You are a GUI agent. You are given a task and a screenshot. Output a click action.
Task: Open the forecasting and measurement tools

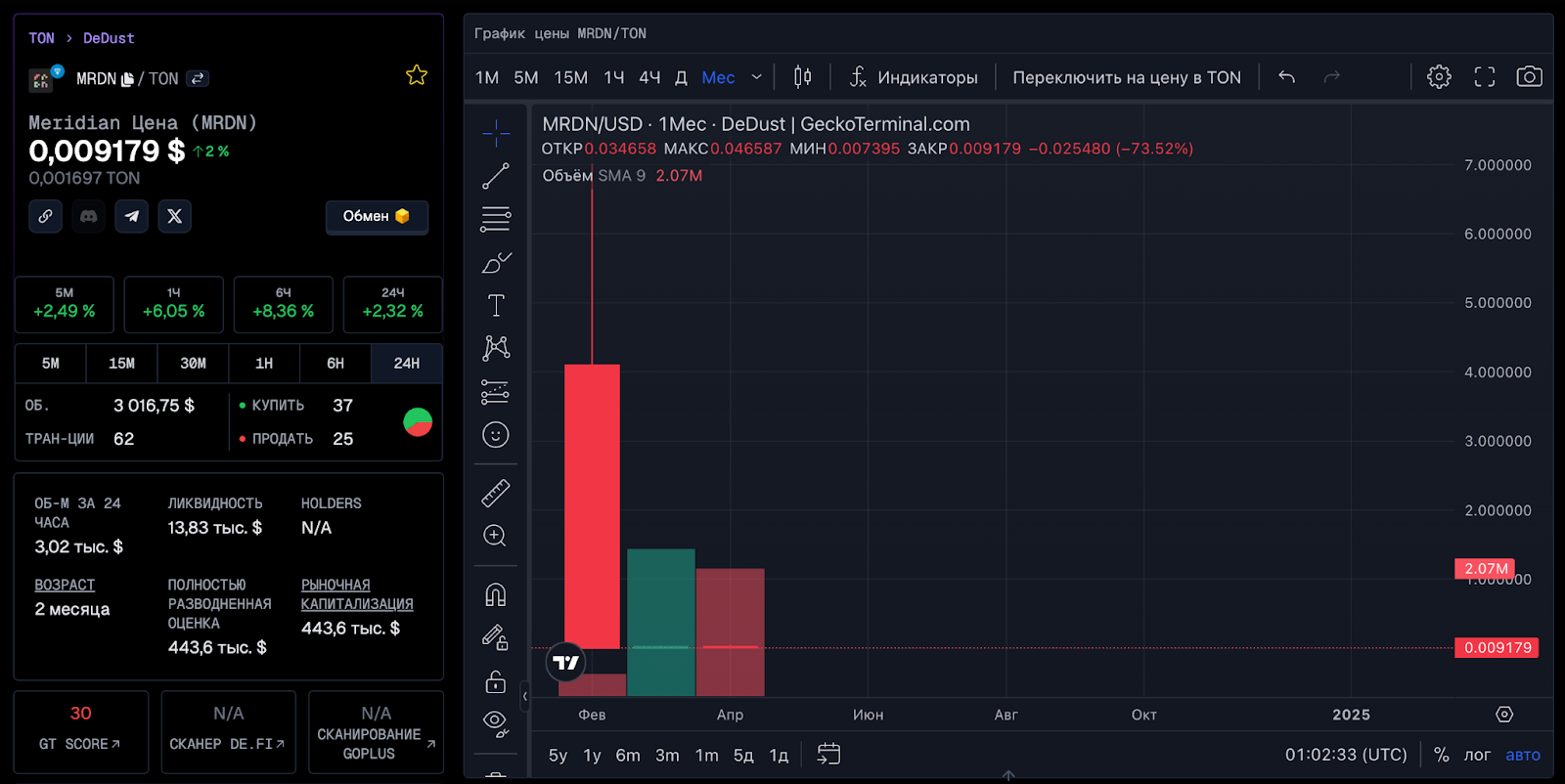click(x=496, y=391)
